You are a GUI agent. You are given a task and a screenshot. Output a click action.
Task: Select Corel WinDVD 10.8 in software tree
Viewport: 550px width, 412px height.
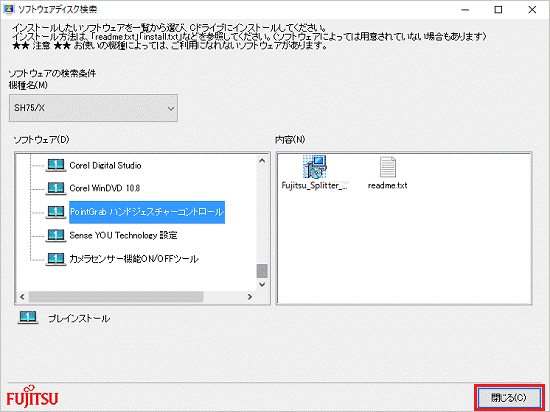[105, 188]
